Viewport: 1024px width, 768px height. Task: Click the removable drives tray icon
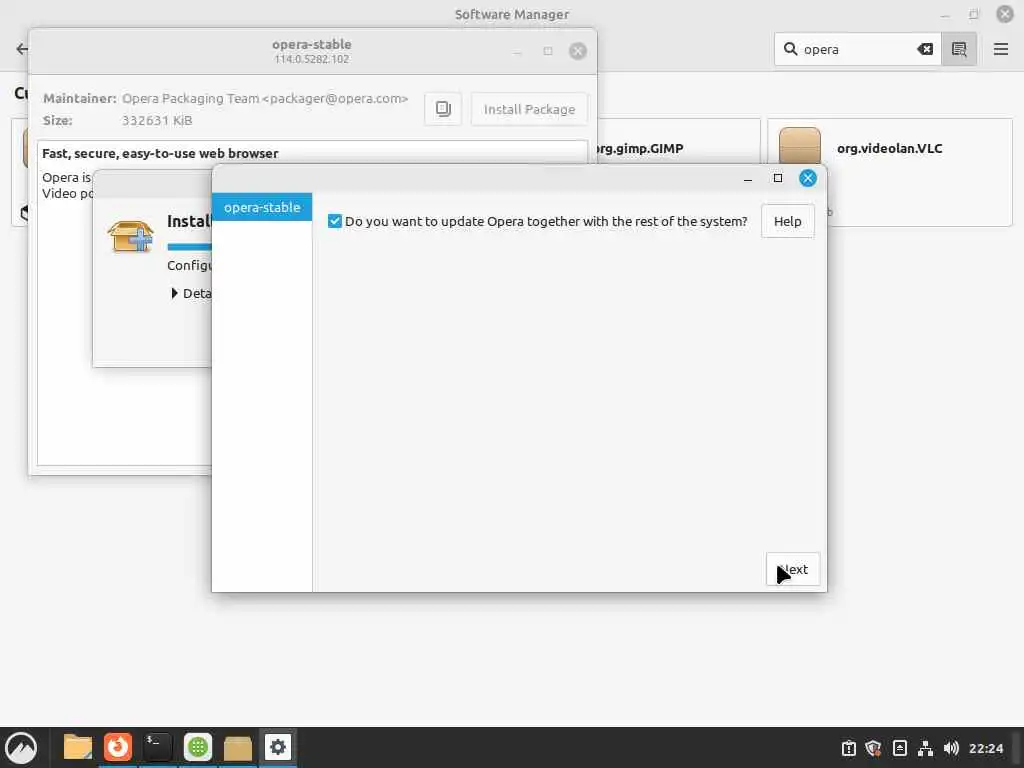click(x=900, y=748)
